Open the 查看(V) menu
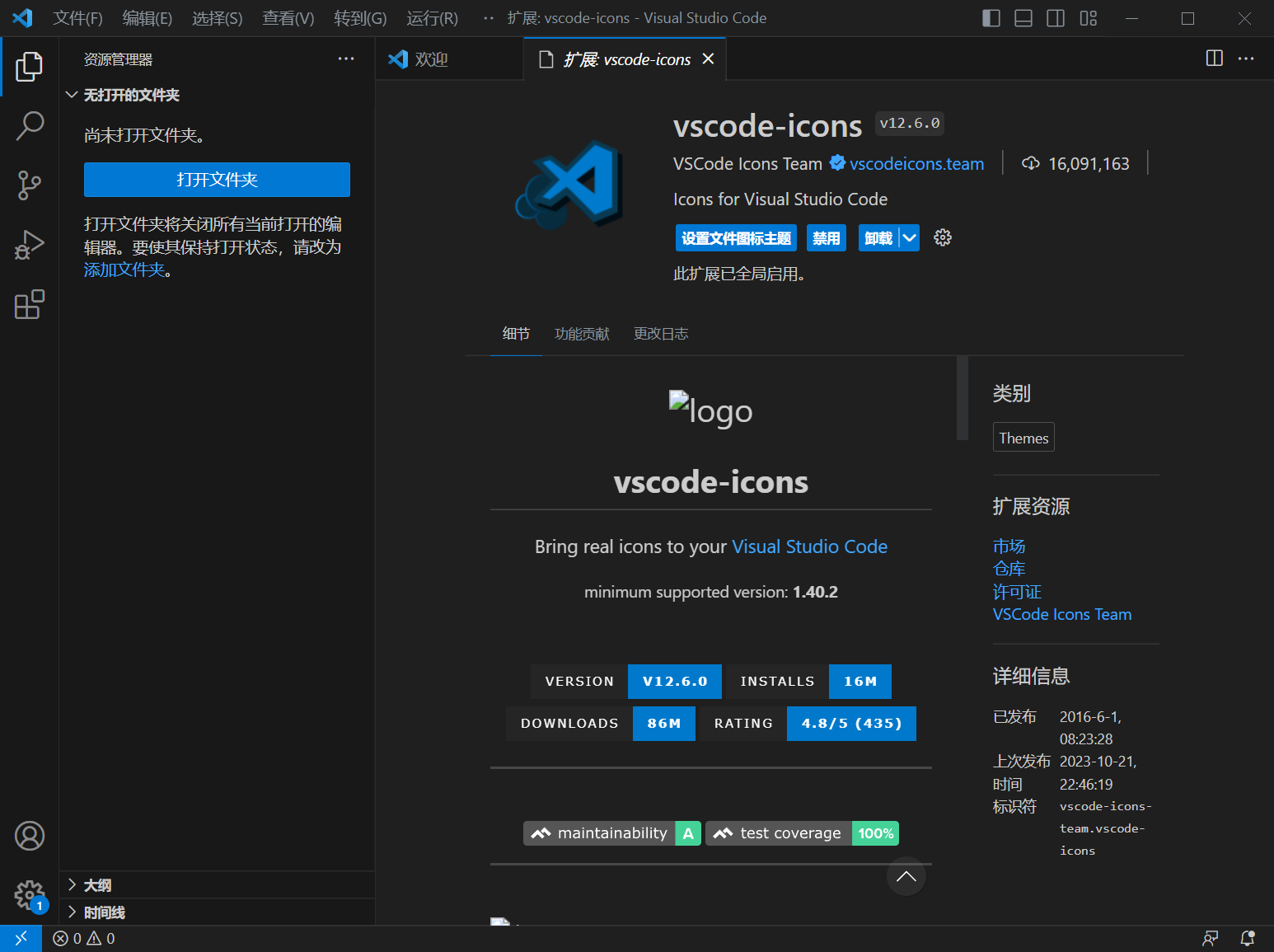The width and height of the screenshot is (1274, 952). coord(288,18)
